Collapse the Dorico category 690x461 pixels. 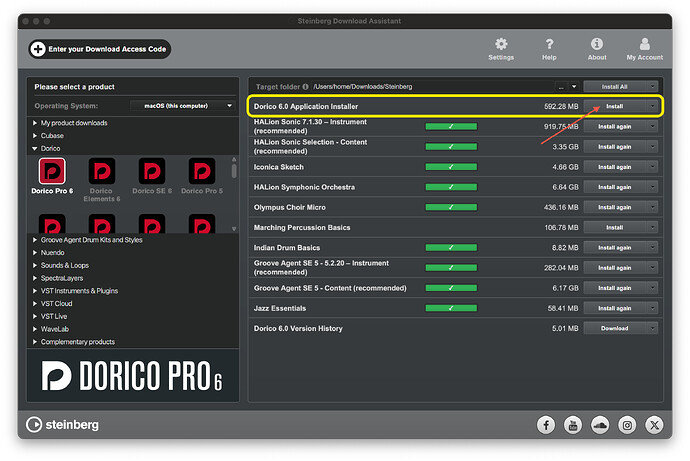pos(35,148)
